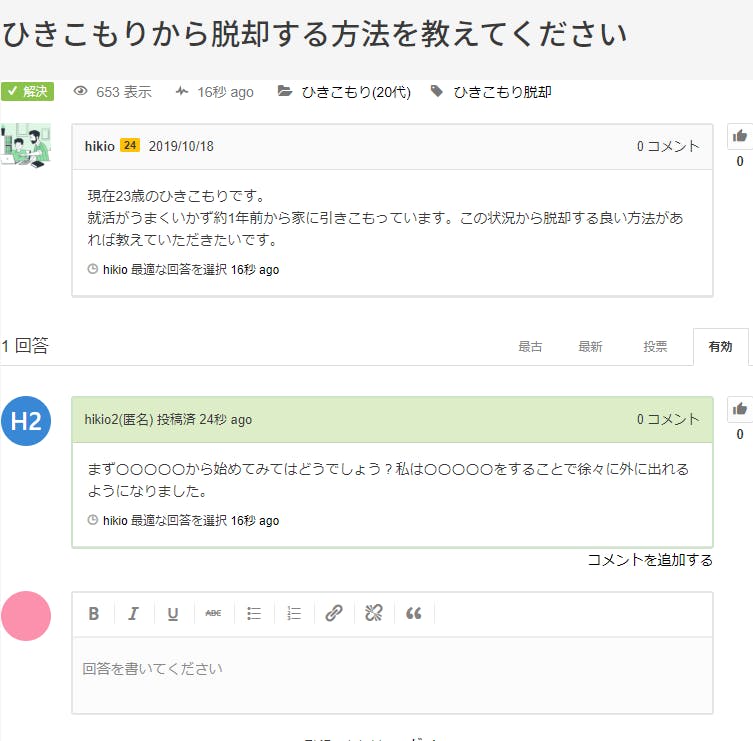Click the question title heading

315,34
